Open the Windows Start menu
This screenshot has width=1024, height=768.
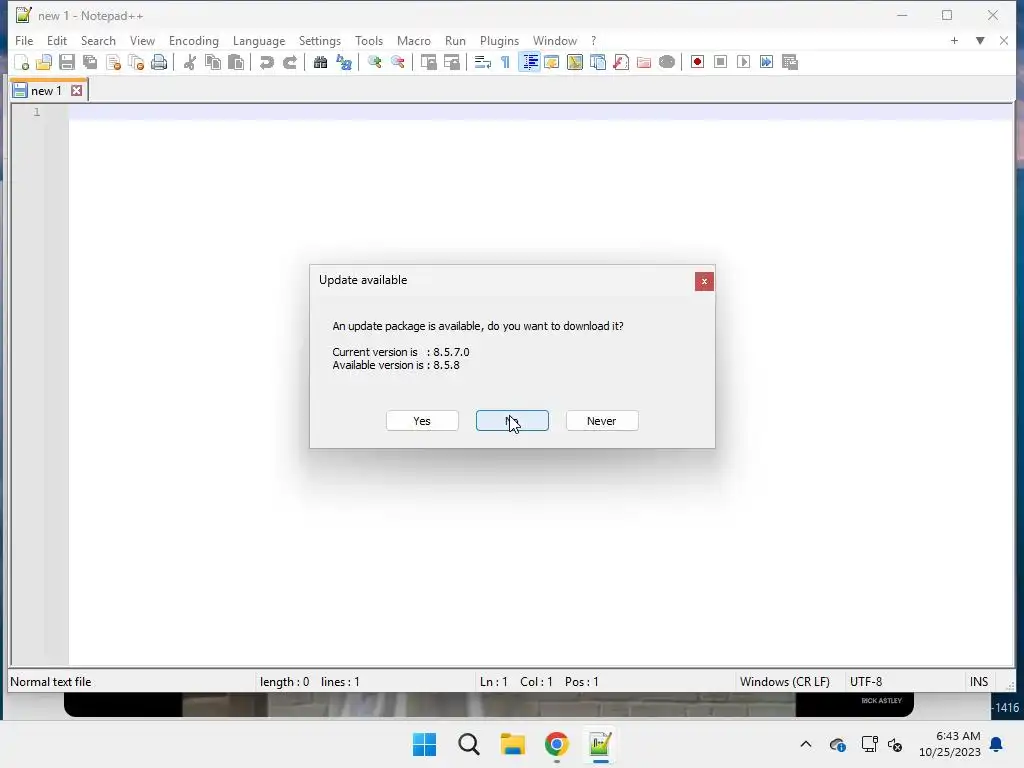424,744
